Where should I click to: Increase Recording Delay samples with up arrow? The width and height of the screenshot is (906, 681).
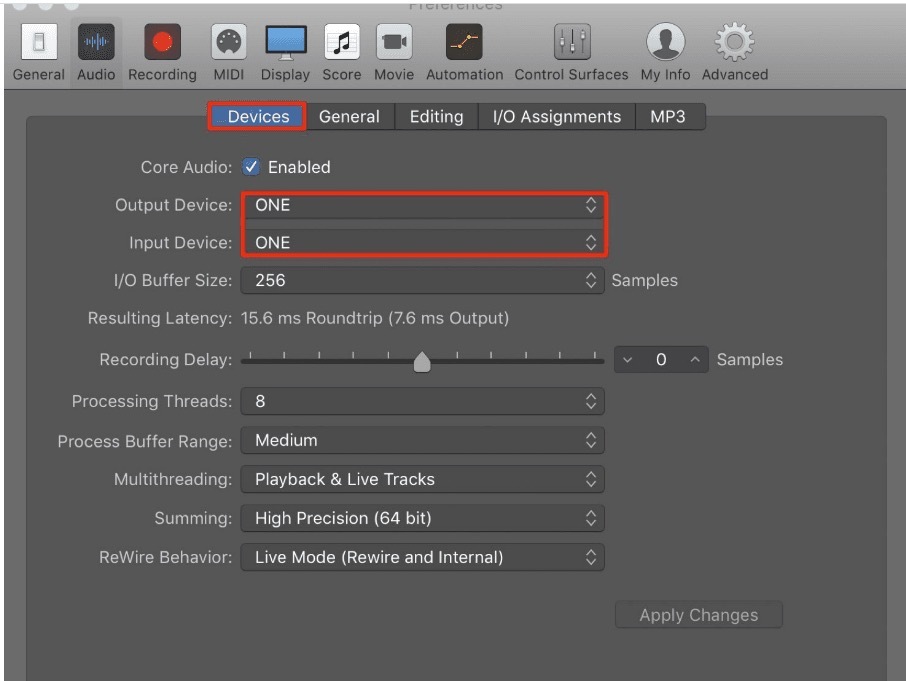[695, 360]
